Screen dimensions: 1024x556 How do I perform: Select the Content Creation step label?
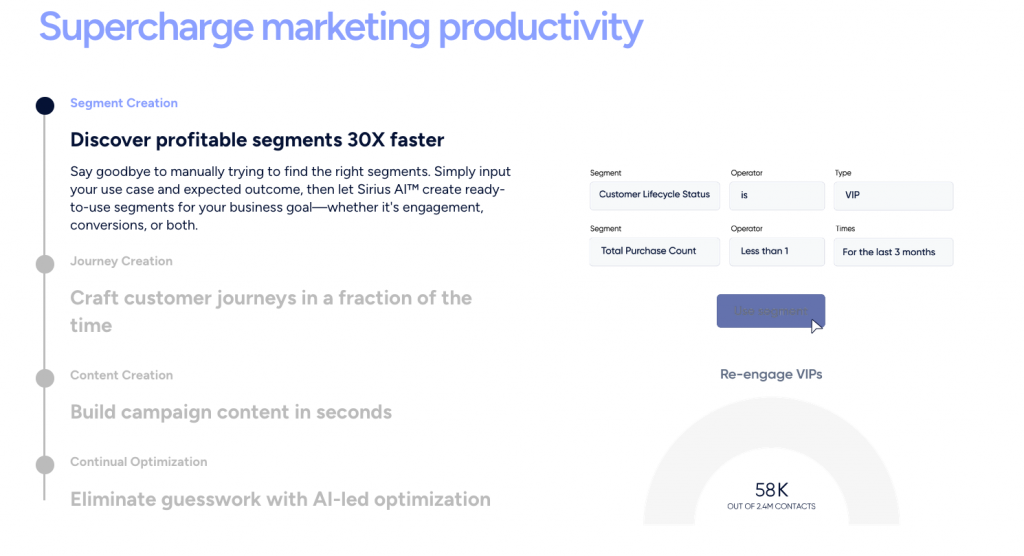click(121, 375)
